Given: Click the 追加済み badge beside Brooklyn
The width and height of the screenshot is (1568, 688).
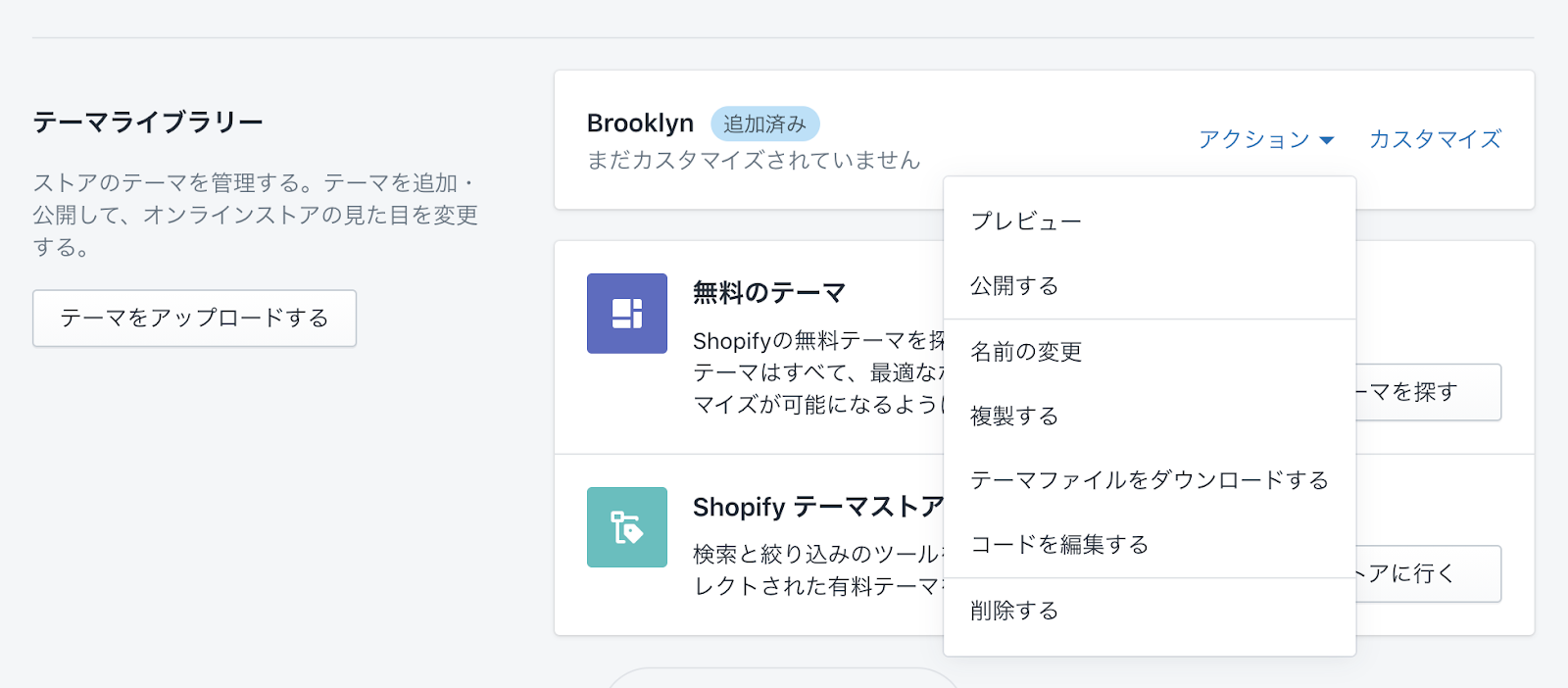Looking at the screenshot, I should [x=764, y=124].
